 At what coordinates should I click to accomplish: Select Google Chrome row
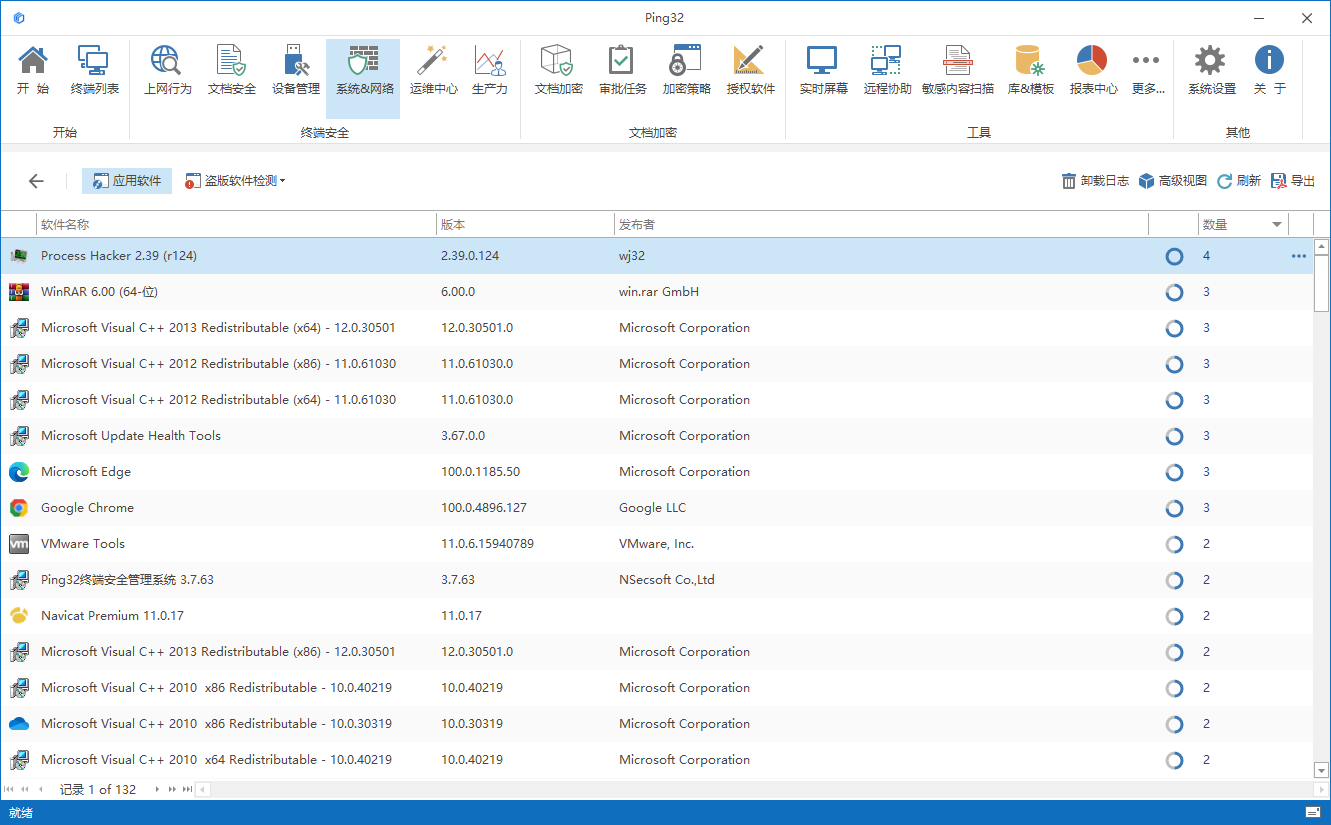(656, 508)
